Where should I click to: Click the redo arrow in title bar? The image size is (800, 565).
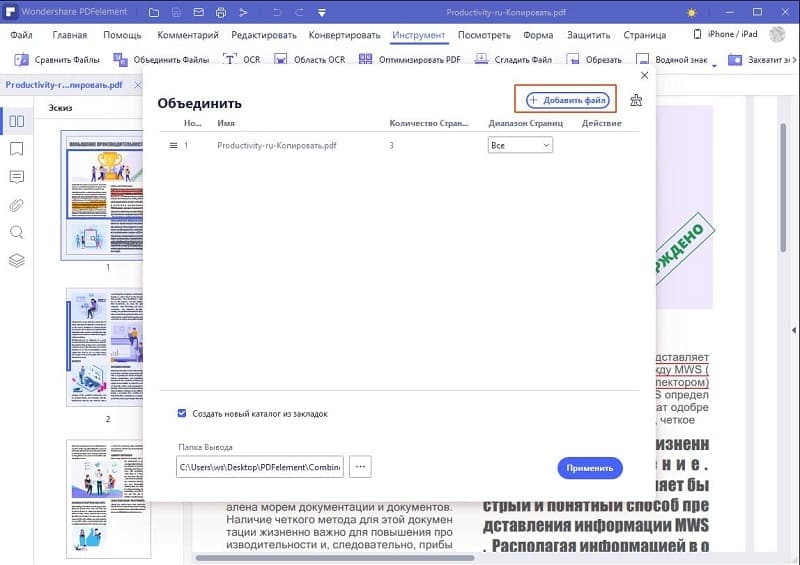click(299, 12)
